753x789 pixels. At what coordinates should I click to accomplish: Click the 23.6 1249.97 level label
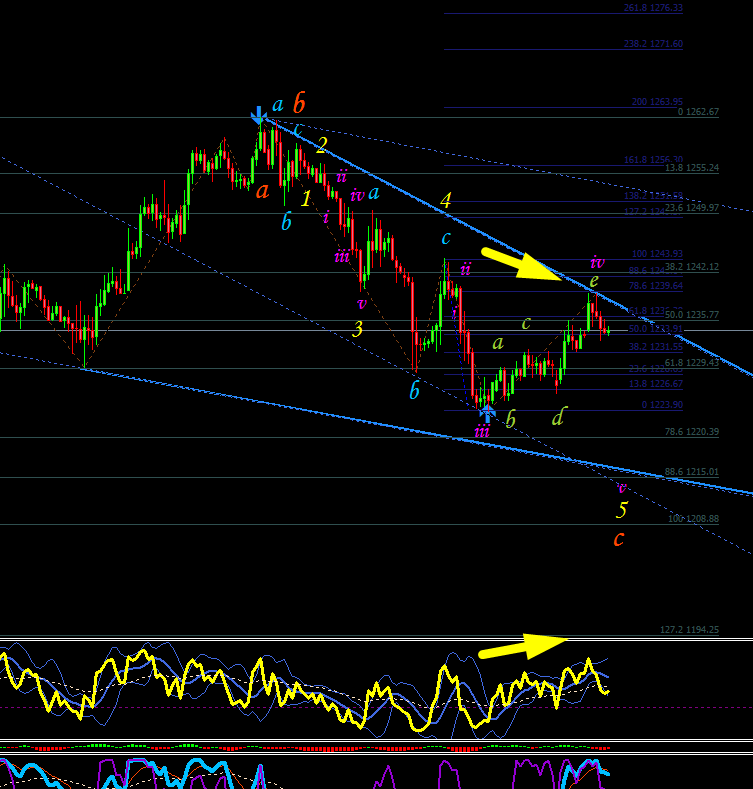[692, 207]
